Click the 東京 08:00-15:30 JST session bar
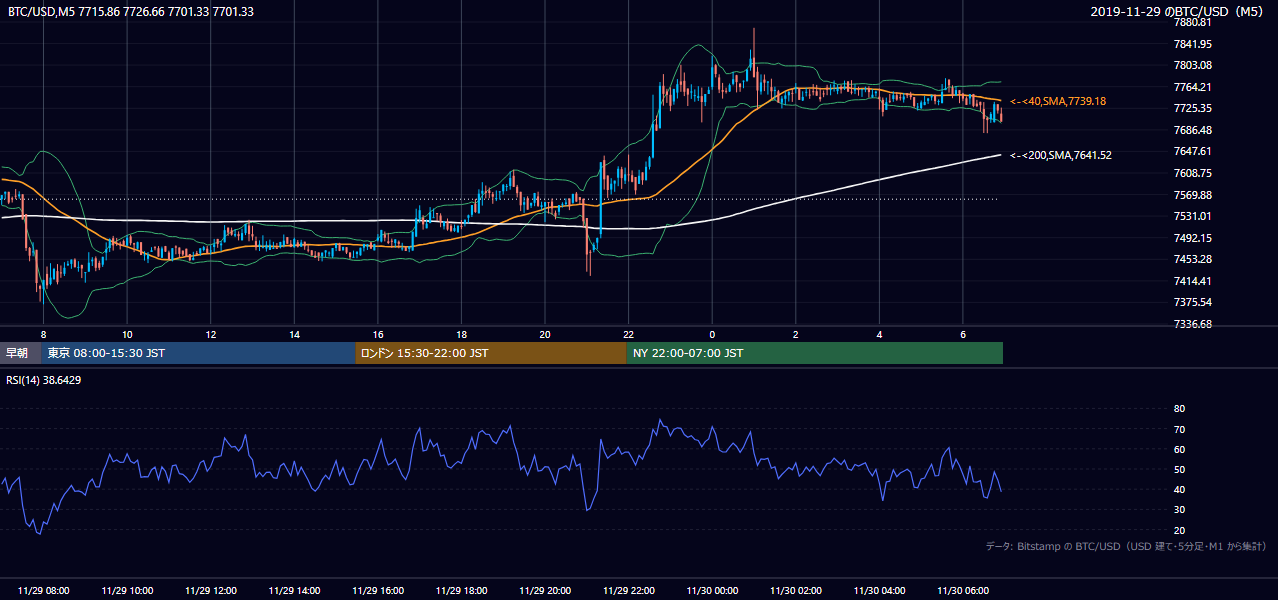This screenshot has height=600, width=1278. coord(198,353)
